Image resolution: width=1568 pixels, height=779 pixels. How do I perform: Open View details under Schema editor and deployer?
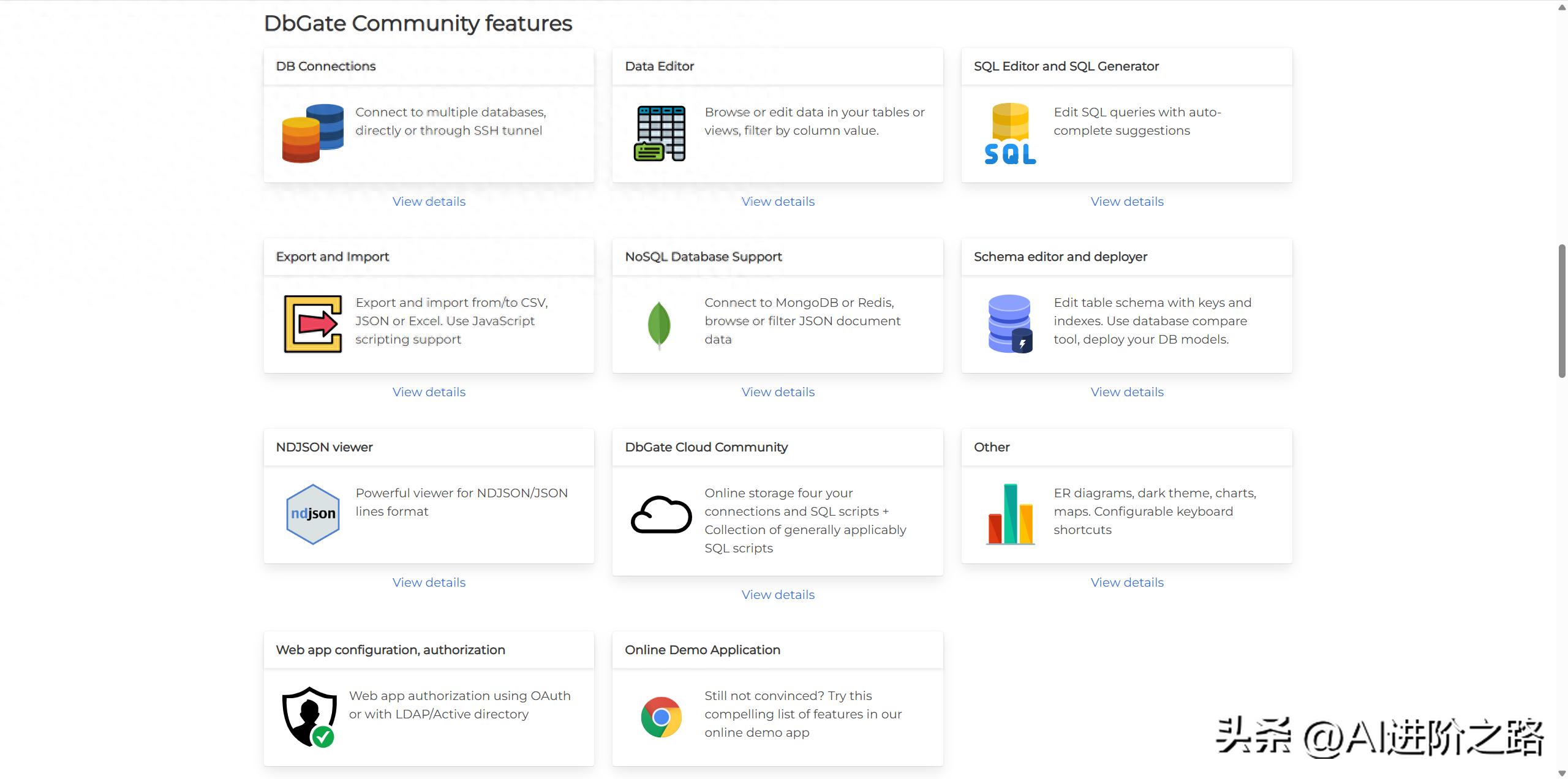tap(1127, 392)
